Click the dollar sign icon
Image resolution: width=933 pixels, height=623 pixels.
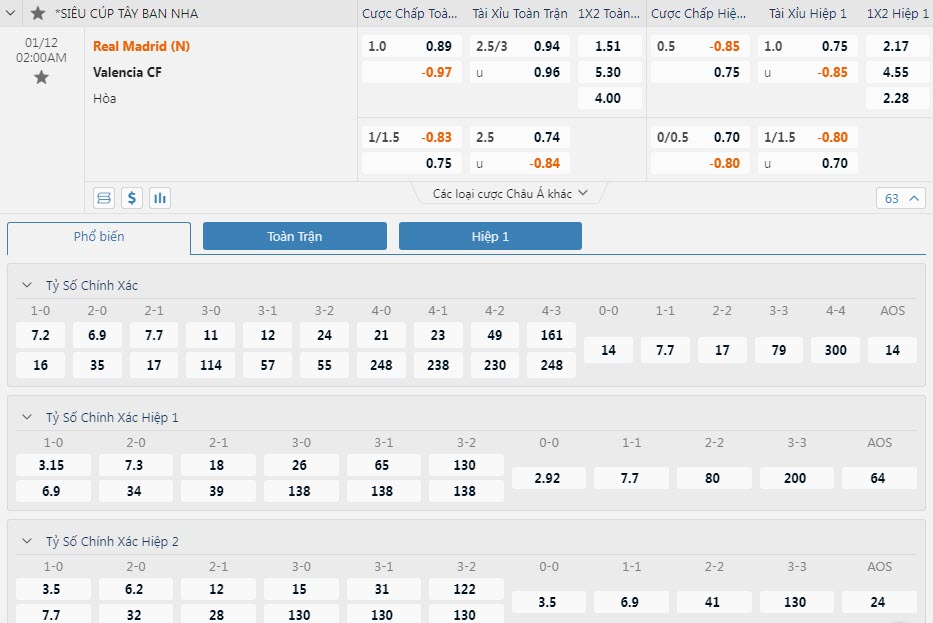click(132, 198)
